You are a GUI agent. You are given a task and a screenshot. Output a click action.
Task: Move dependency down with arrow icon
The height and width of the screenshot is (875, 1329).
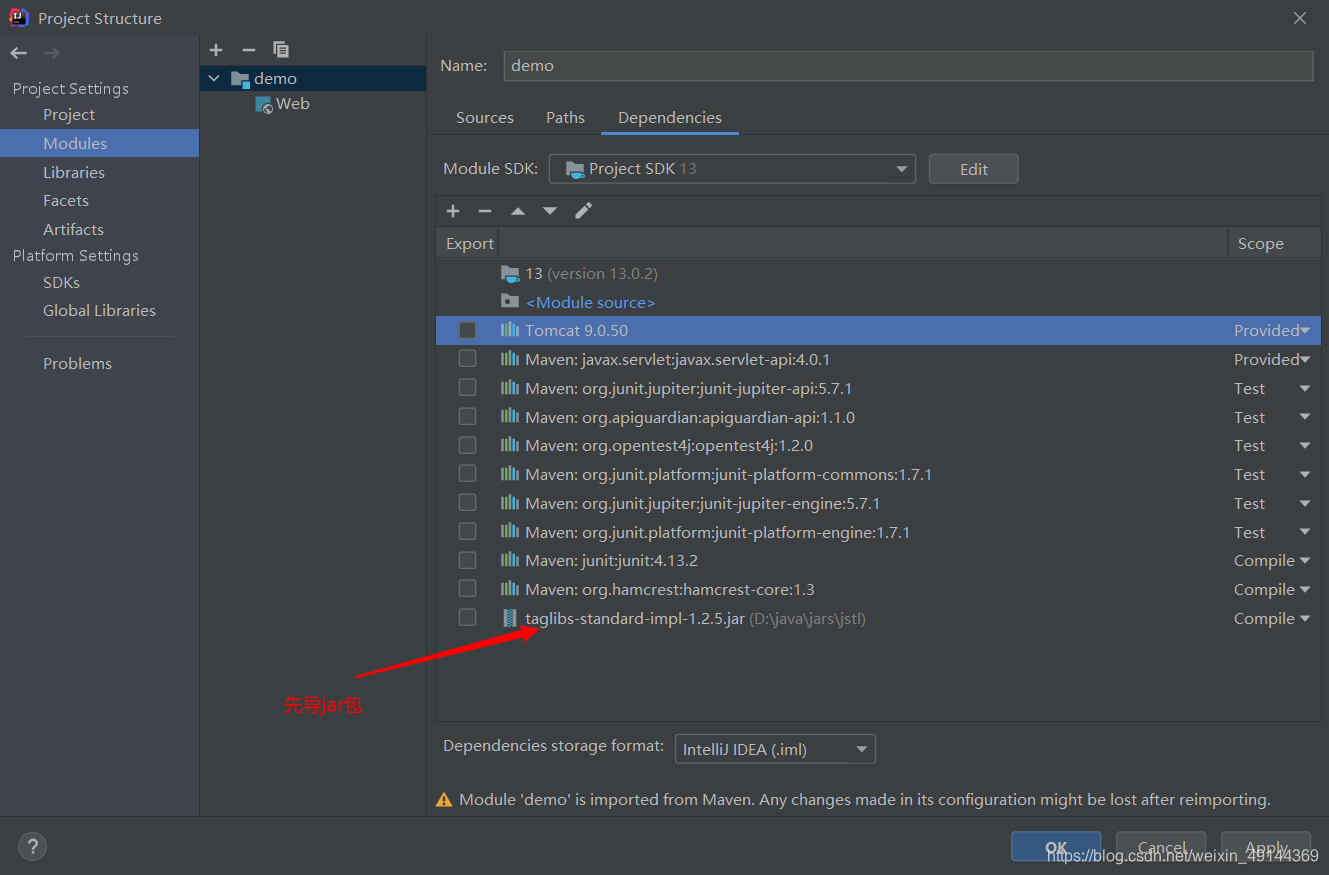tap(550, 211)
